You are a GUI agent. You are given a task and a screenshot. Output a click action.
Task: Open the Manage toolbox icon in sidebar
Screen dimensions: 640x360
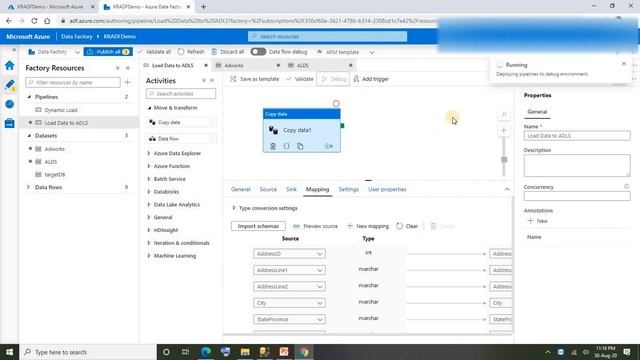[9, 123]
